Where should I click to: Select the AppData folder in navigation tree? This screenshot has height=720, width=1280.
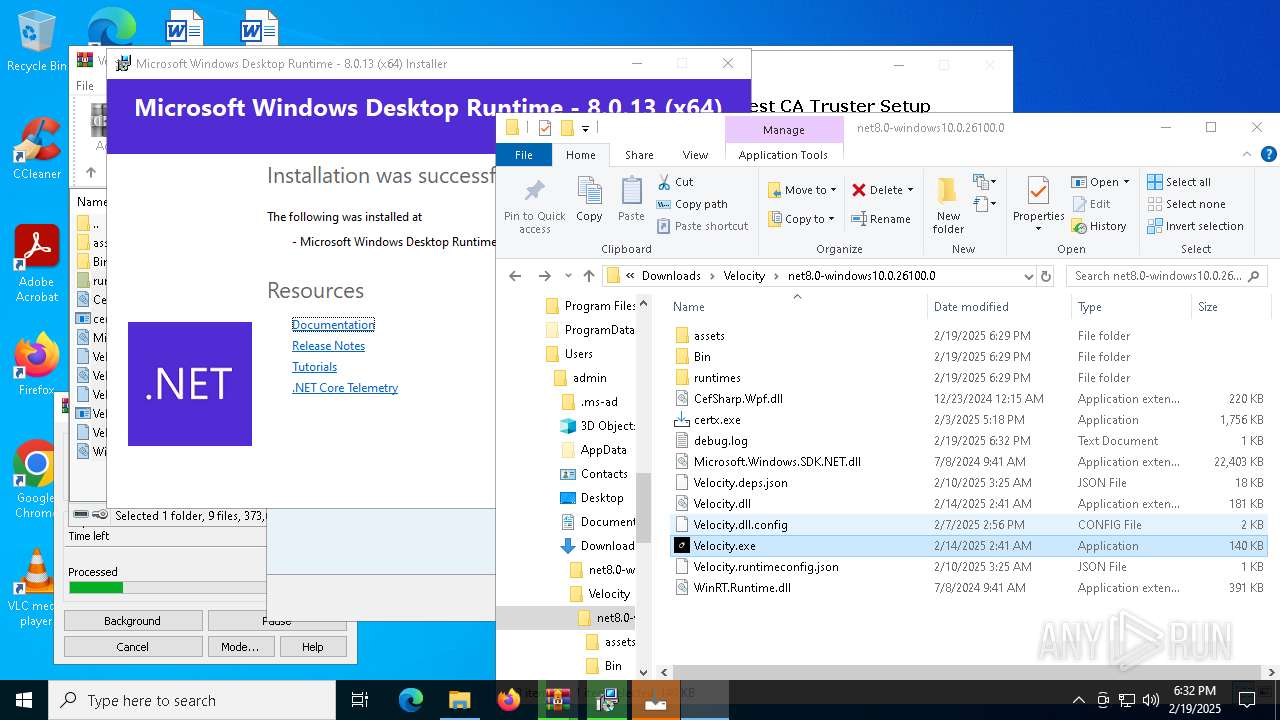tap(603, 450)
